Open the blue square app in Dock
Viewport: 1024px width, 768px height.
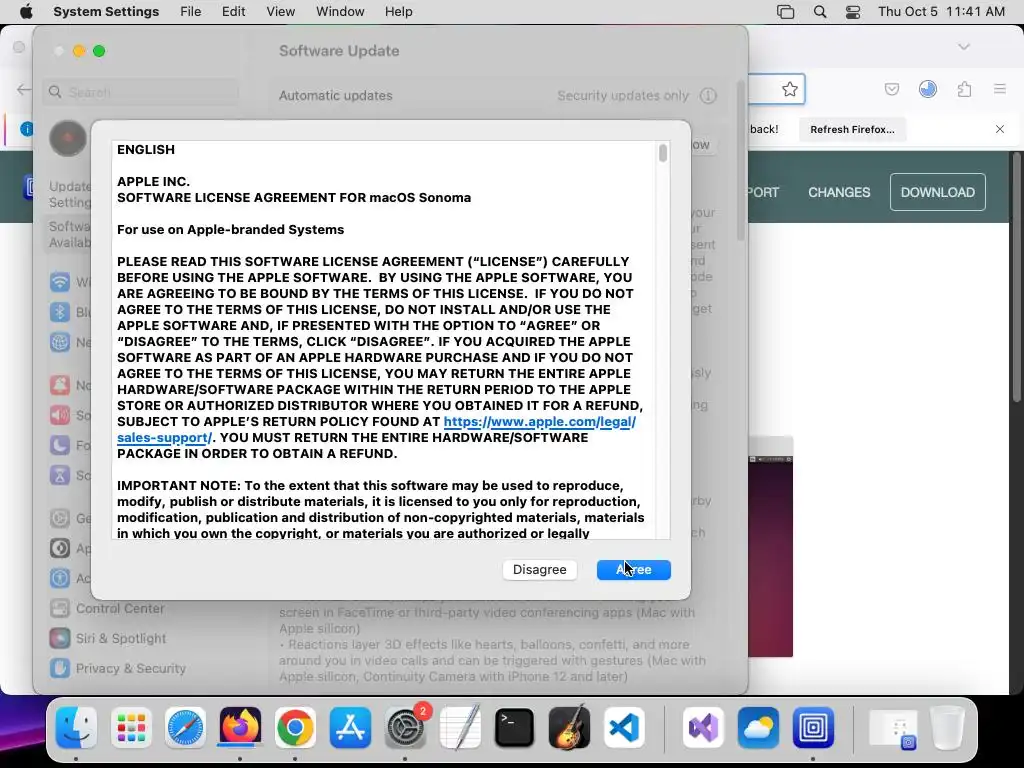pyautogui.click(x=813, y=728)
